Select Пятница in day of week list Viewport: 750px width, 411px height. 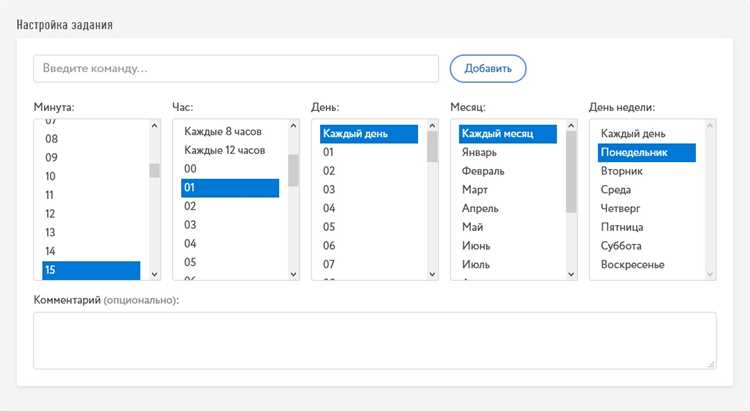click(x=647, y=227)
